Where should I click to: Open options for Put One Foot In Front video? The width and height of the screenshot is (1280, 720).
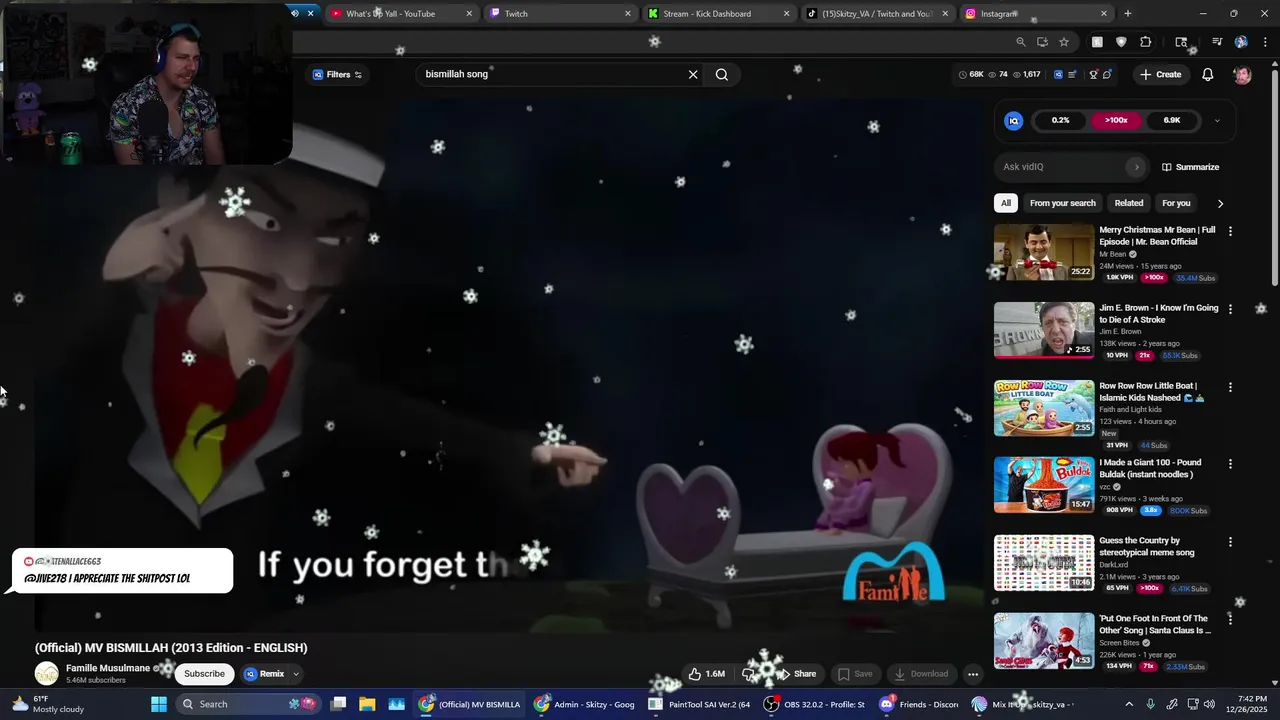click(x=1230, y=620)
